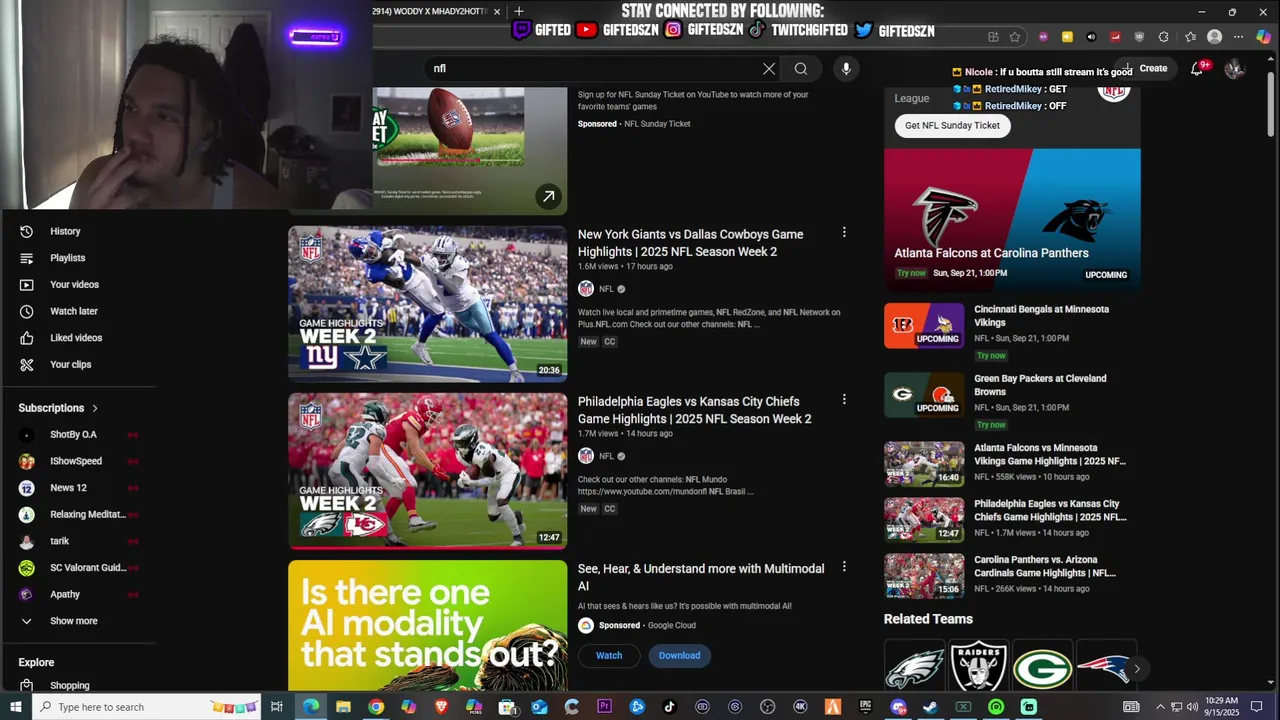This screenshot has height=720, width=1280.
Task: Open File Explorer from the taskbar
Action: [343, 707]
